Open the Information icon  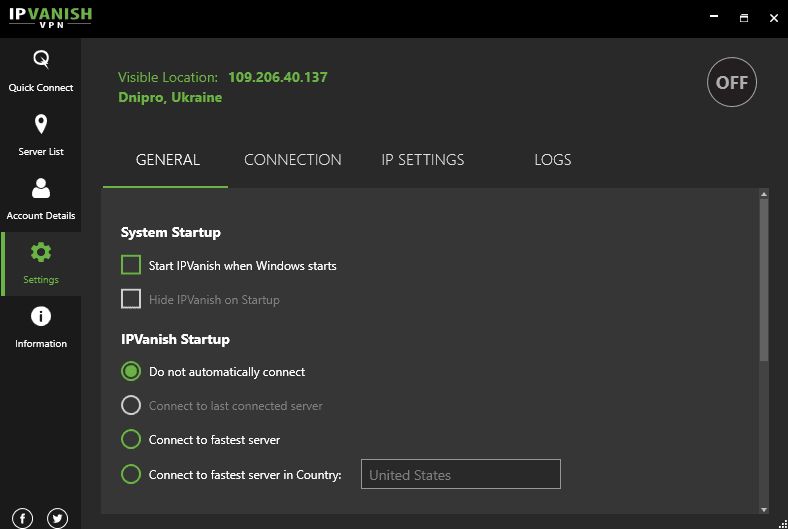tap(41, 316)
